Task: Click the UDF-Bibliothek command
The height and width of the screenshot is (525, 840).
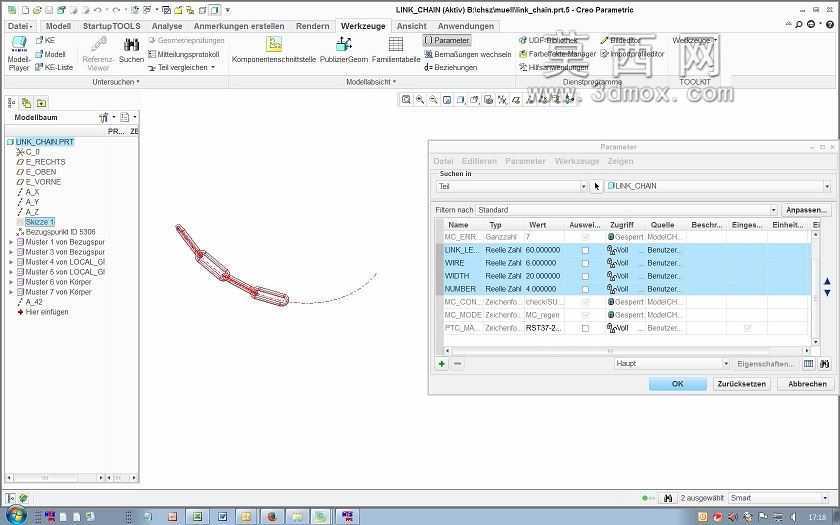Action: tap(549, 40)
